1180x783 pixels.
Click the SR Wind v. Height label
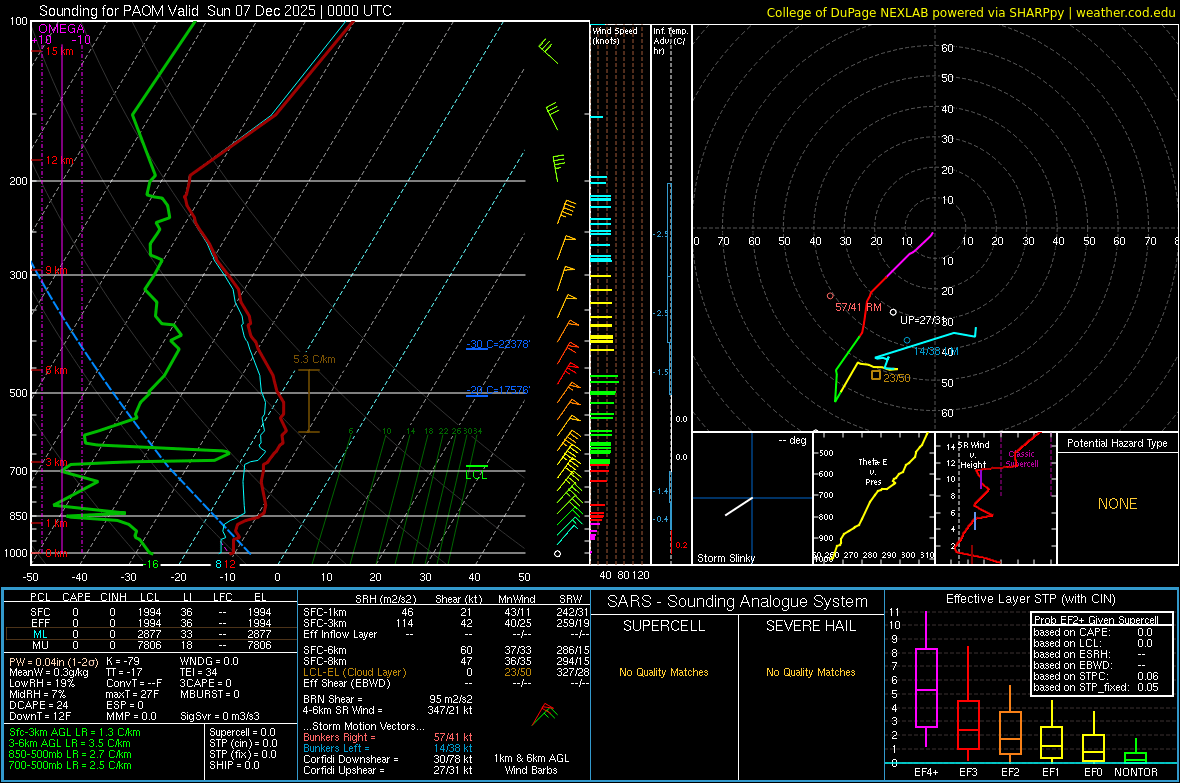pyautogui.click(x=973, y=455)
